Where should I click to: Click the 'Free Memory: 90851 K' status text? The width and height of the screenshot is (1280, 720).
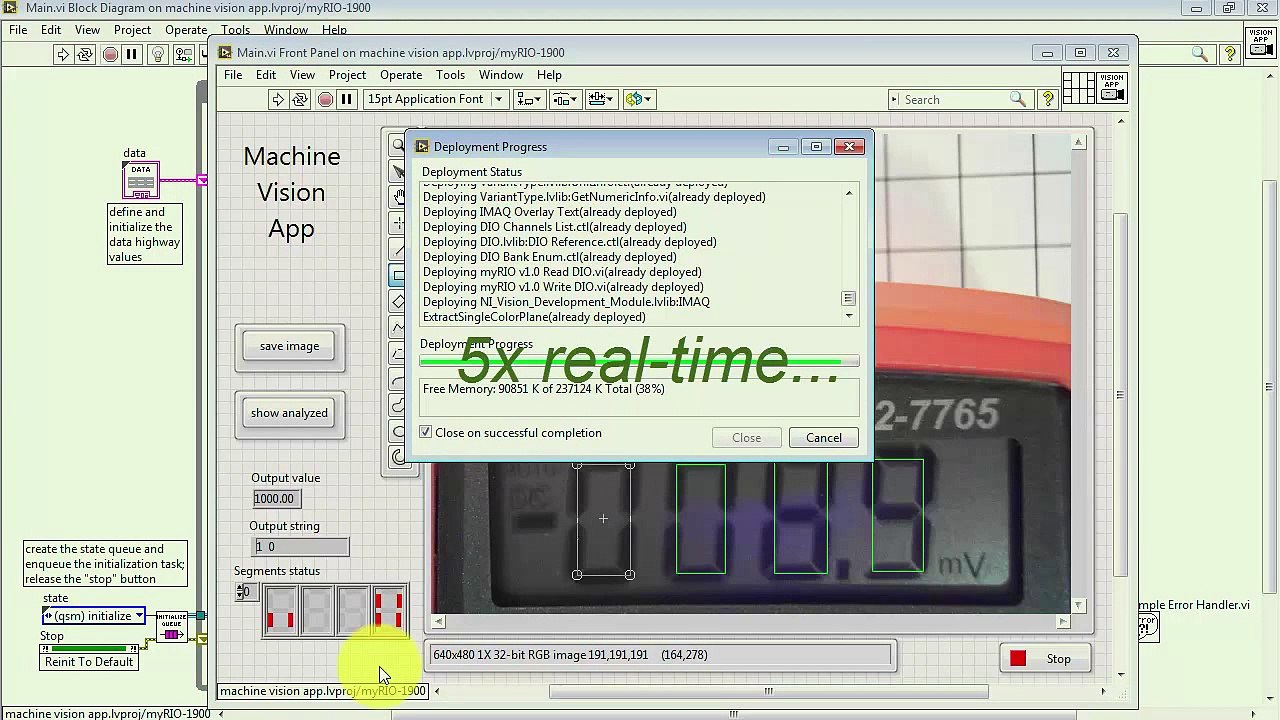click(x=543, y=389)
